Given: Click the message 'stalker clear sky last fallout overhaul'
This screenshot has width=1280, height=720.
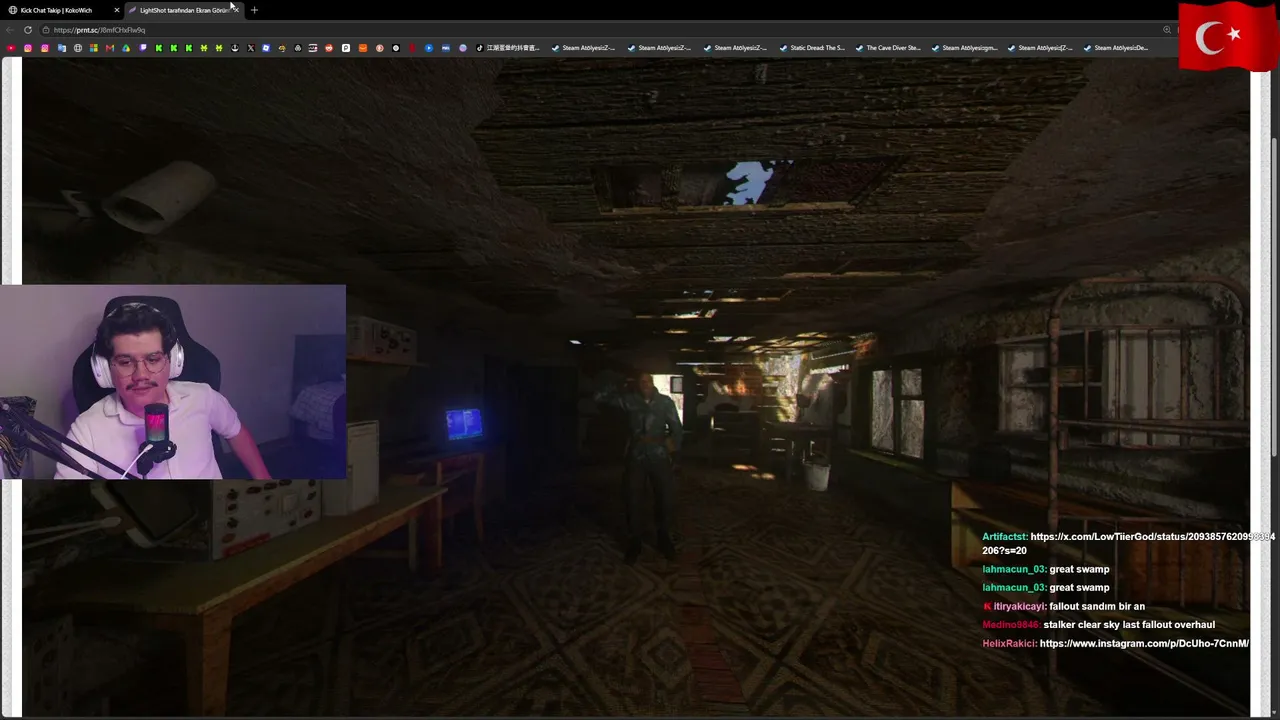Looking at the screenshot, I should click(x=1129, y=625).
